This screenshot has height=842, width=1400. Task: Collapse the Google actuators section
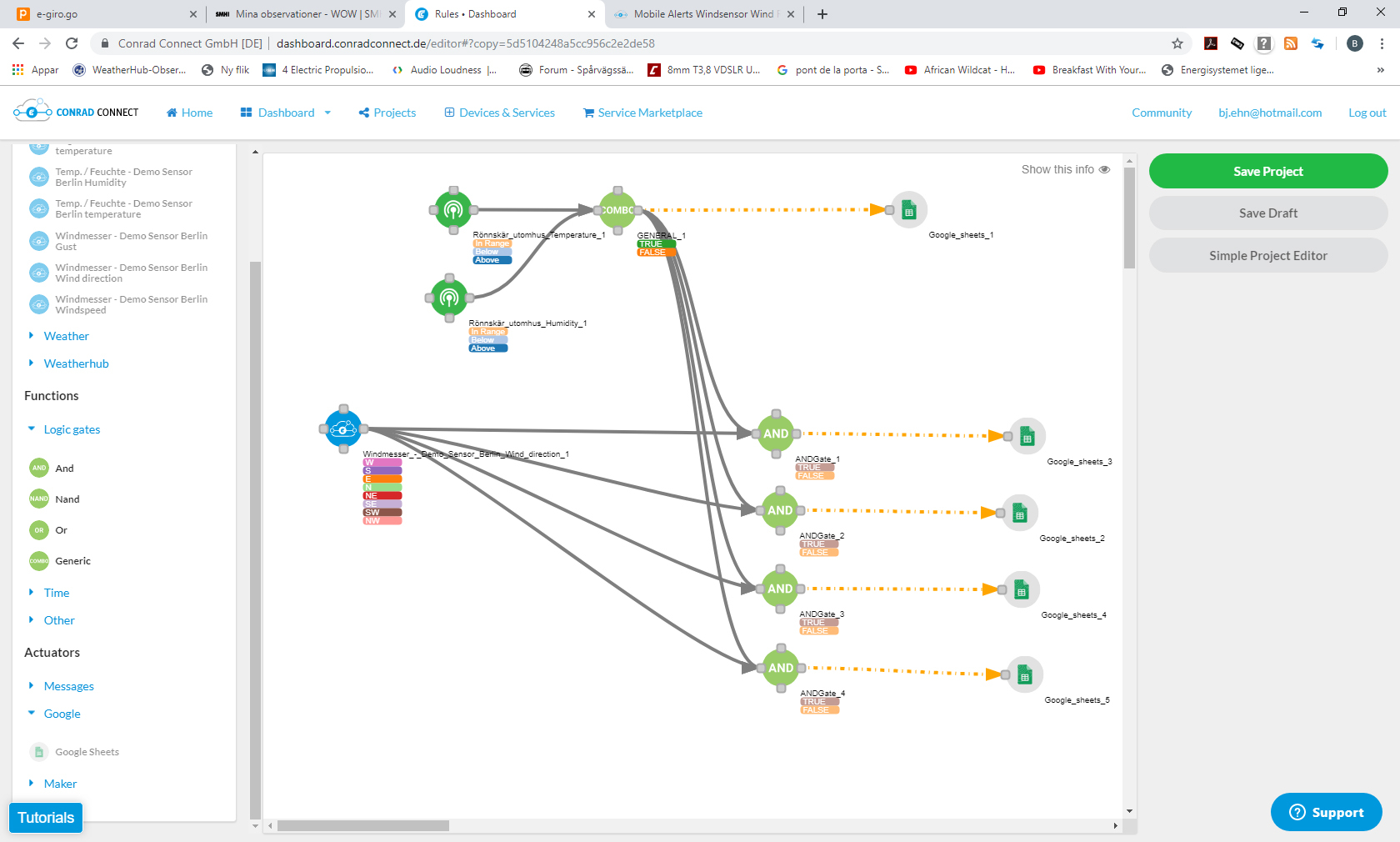(x=62, y=714)
